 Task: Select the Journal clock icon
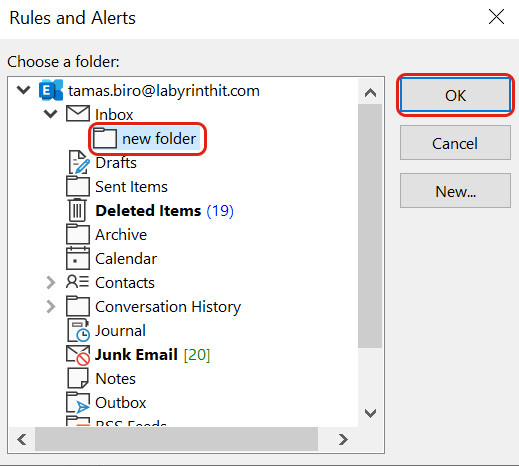[79, 330]
